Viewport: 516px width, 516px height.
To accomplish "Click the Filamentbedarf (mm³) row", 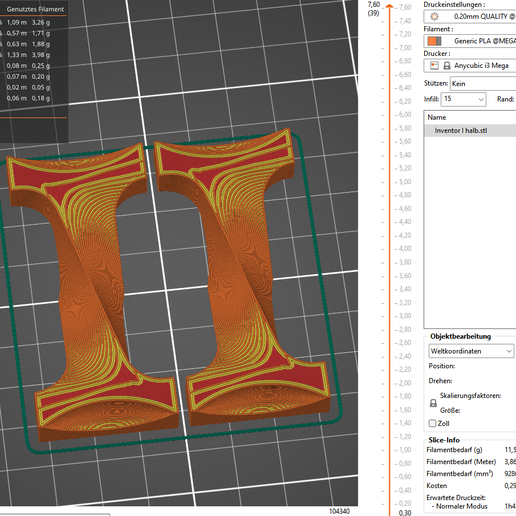I will tap(471, 474).
